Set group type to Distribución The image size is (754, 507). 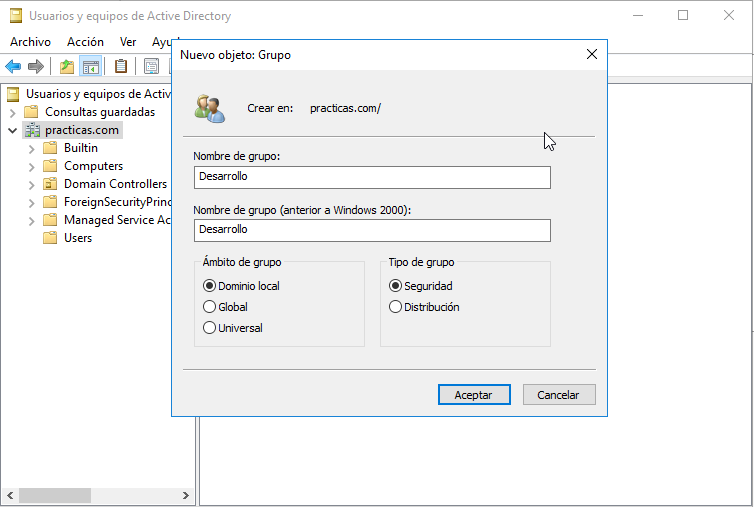pyautogui.click(x=396, y=307)
